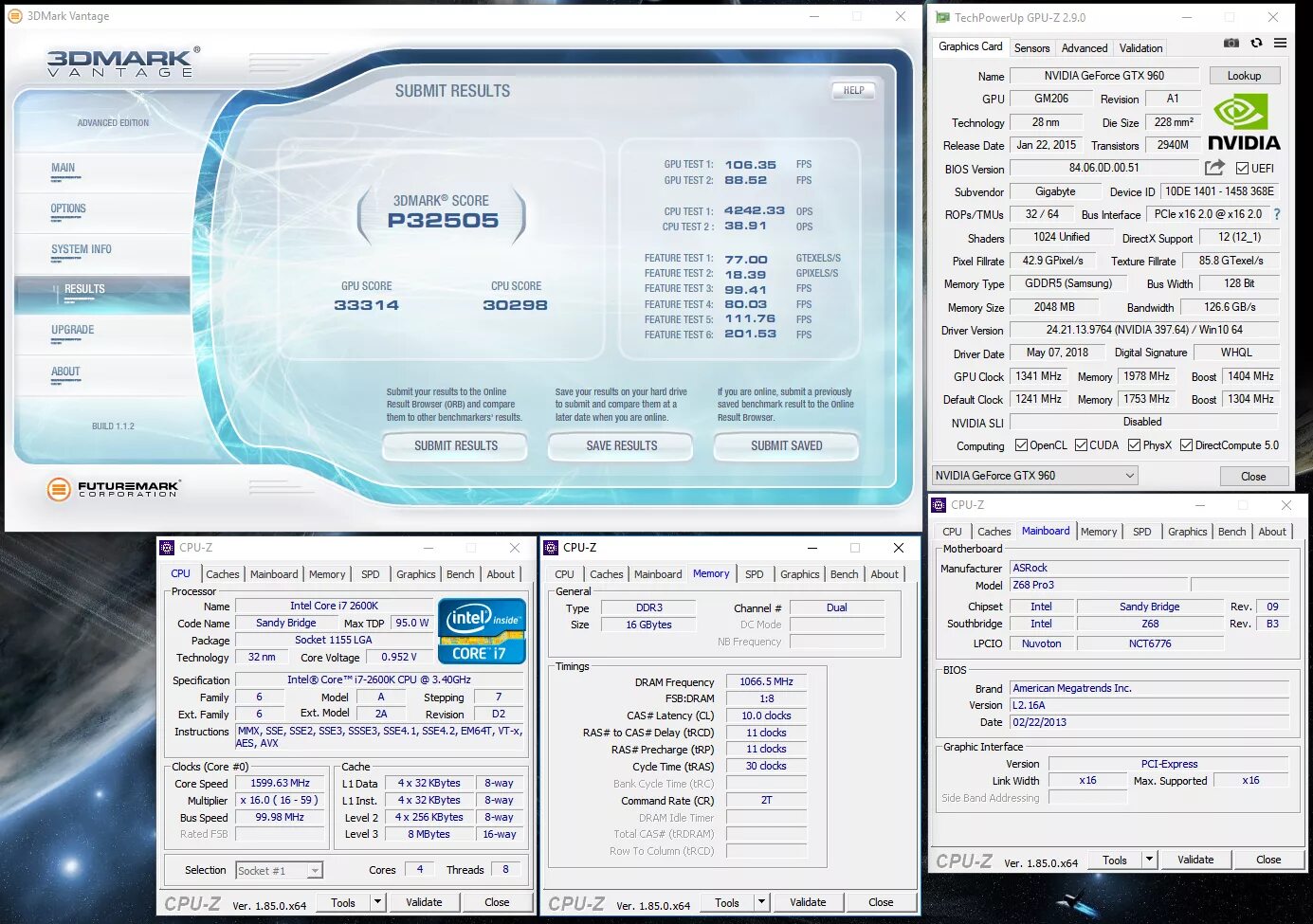Open Graphics tab in CPU CPU-Z window
1313x924 pixels.
pos(415,574)
